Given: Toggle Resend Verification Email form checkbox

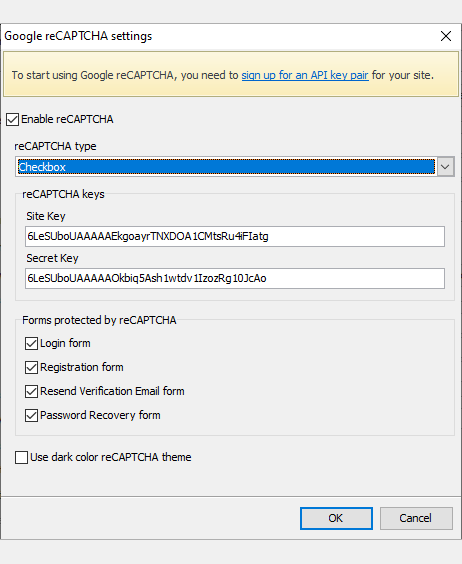Looking at the screenshot, I should pyautogui.click(x=31, y=391).
